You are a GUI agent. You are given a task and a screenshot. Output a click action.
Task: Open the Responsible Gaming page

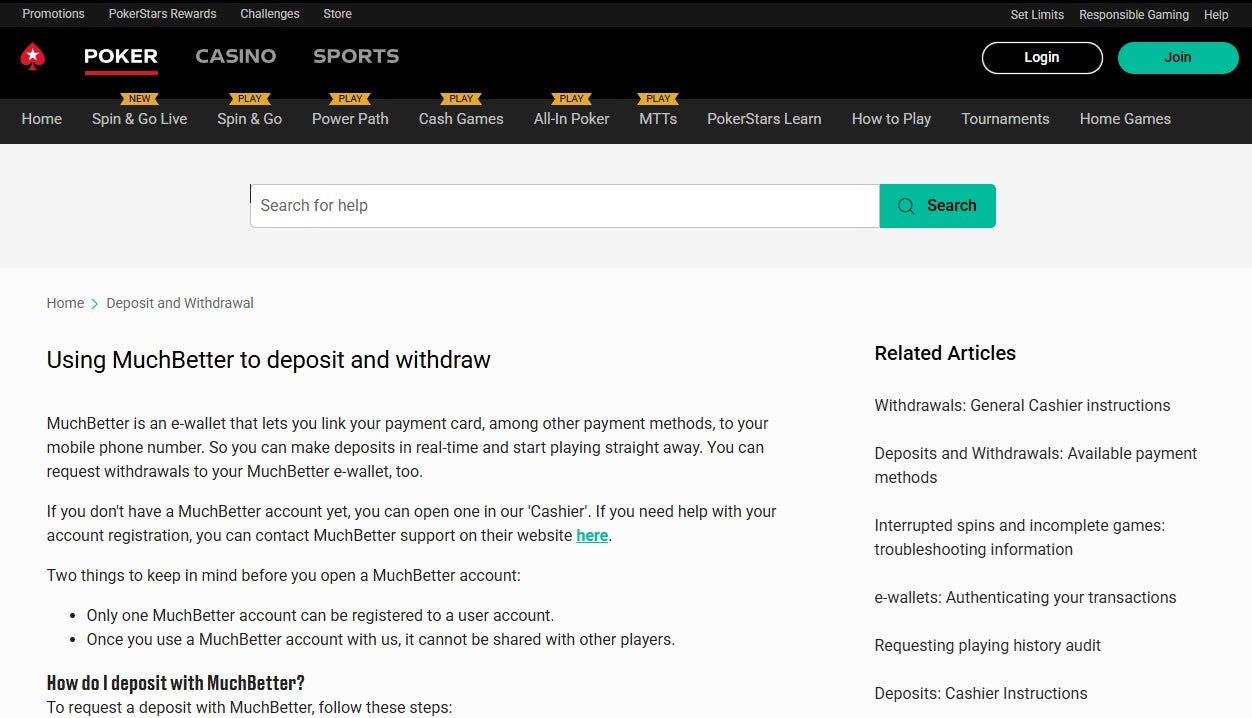[x=1134, y=14]
